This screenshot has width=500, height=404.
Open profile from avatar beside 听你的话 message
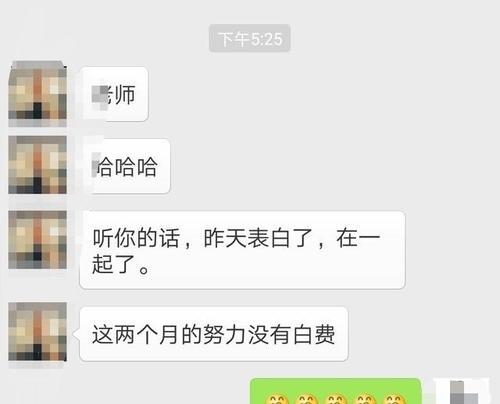[37, 240]
